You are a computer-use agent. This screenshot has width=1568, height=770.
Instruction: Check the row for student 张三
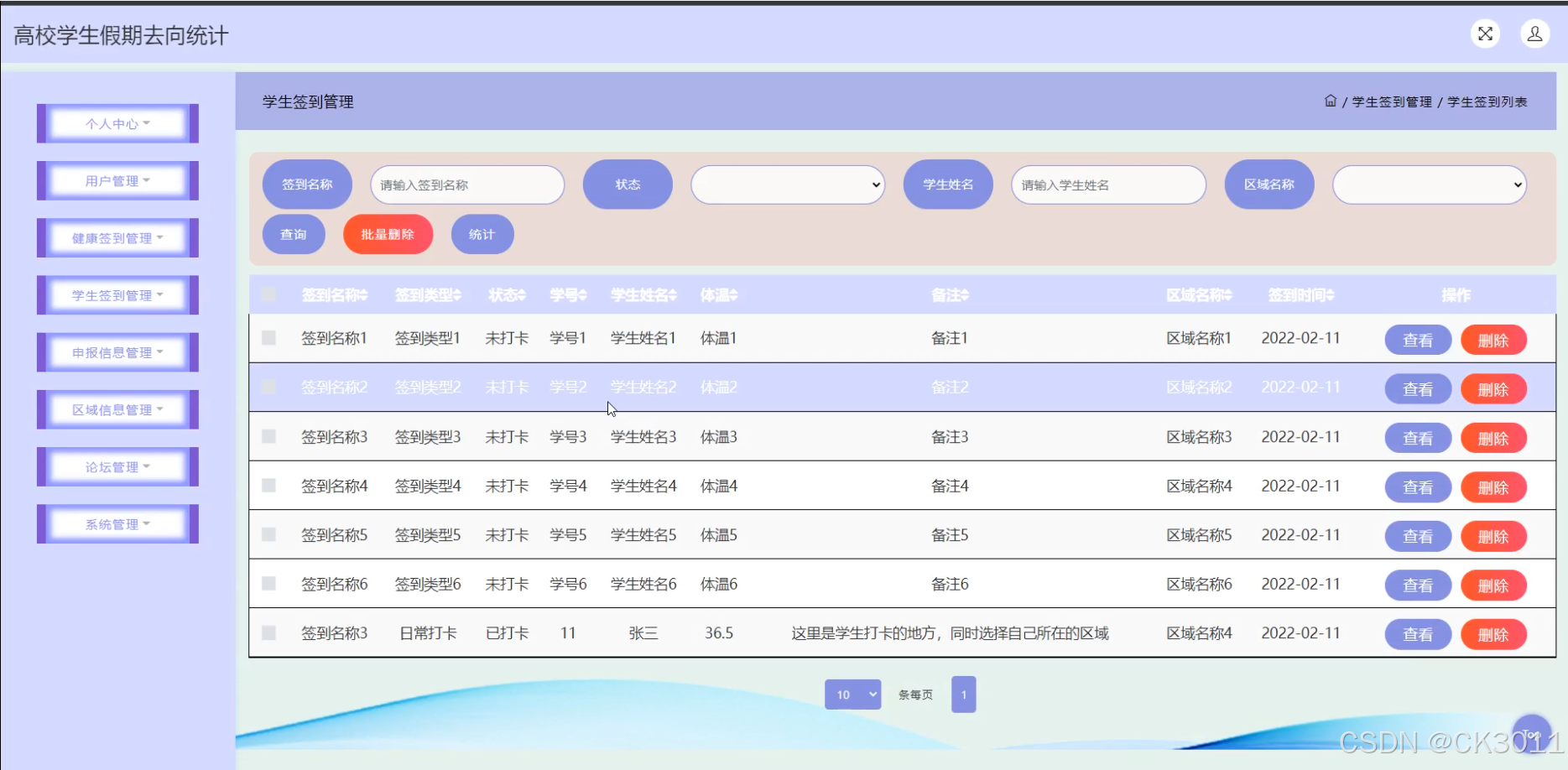tap(268, 632)
